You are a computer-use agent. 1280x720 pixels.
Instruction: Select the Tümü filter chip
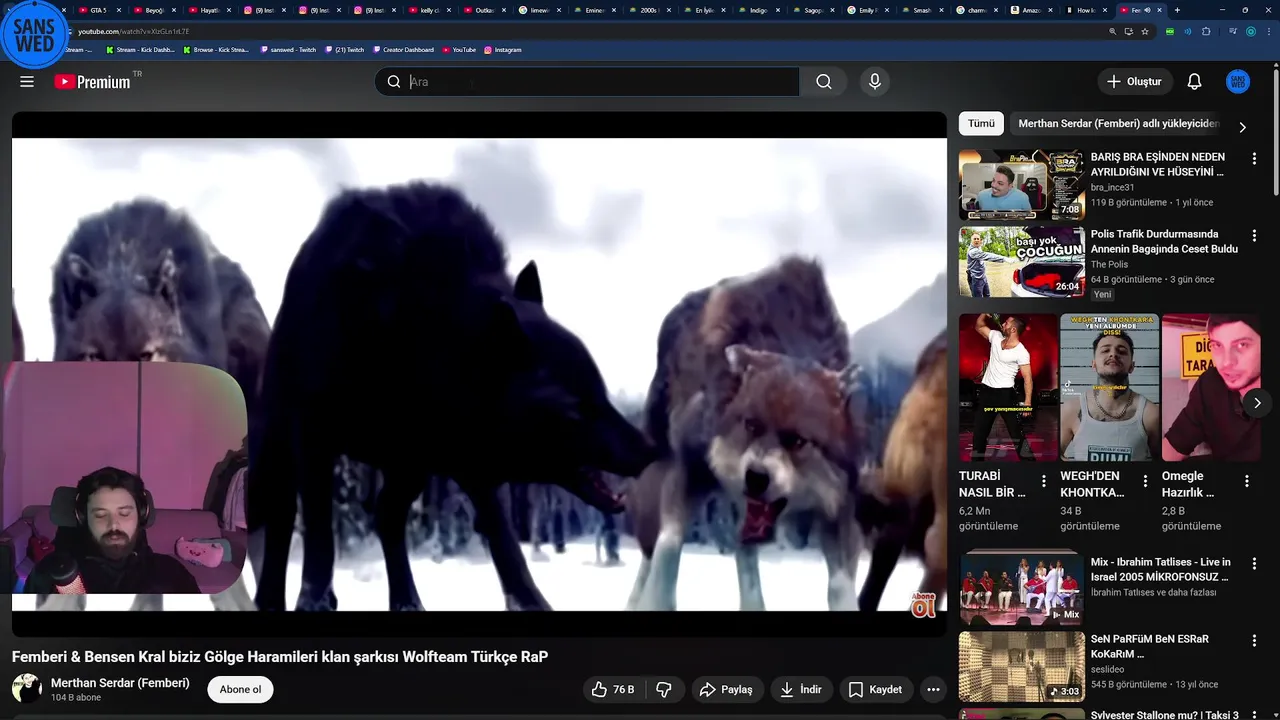(x=981, y=123)
